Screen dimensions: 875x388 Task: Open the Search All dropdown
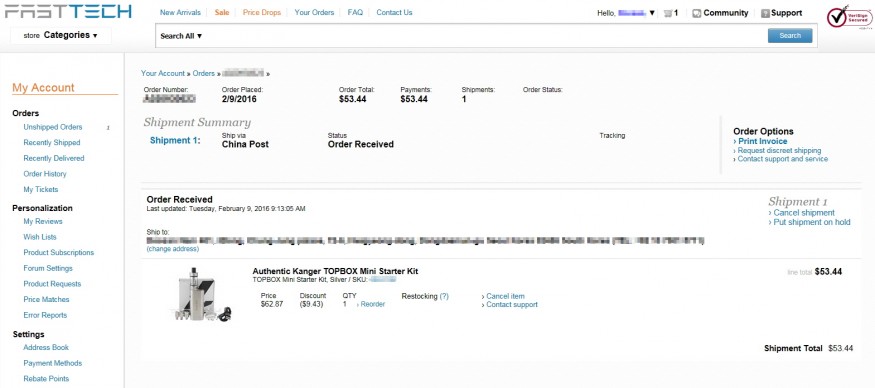[181, 36]
